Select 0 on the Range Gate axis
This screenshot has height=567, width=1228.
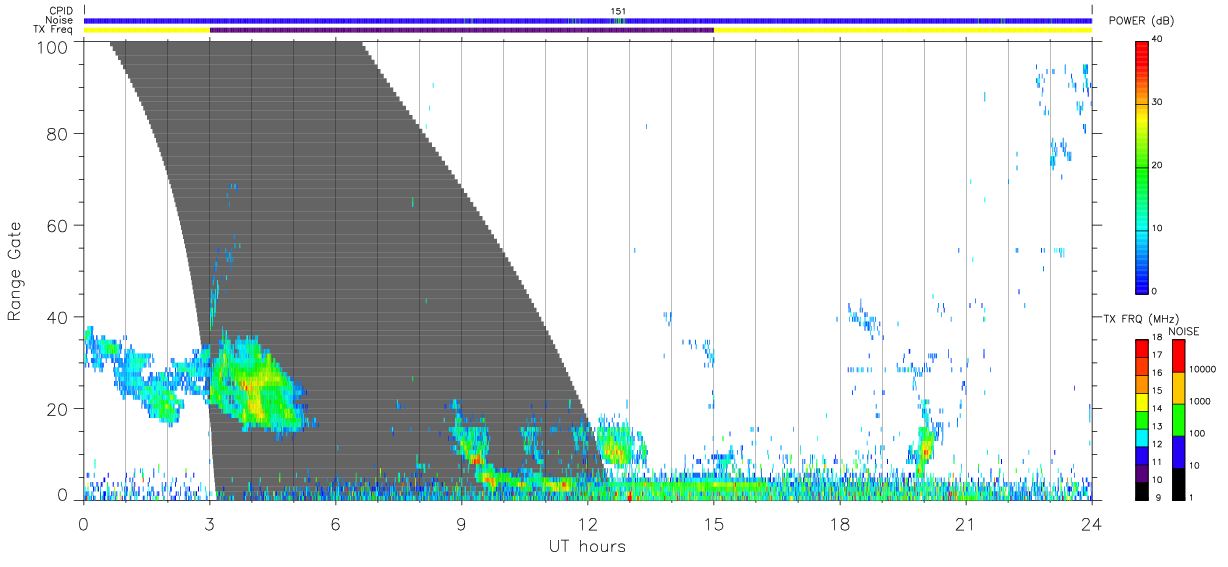click(63, 495)
